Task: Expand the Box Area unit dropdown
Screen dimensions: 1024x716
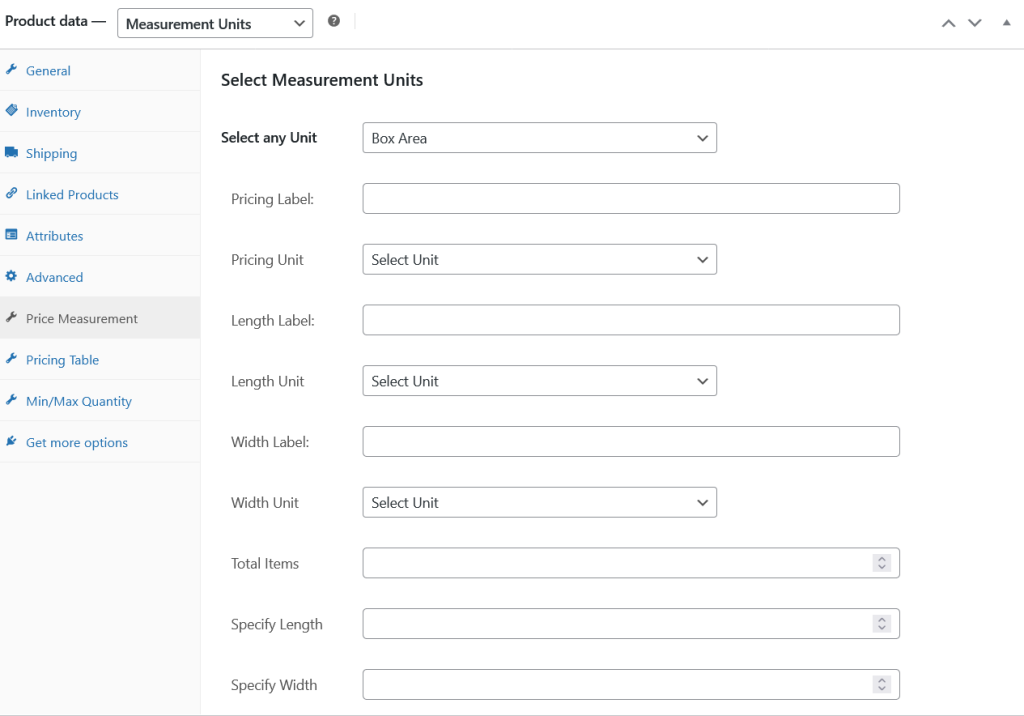Action: 539,138
